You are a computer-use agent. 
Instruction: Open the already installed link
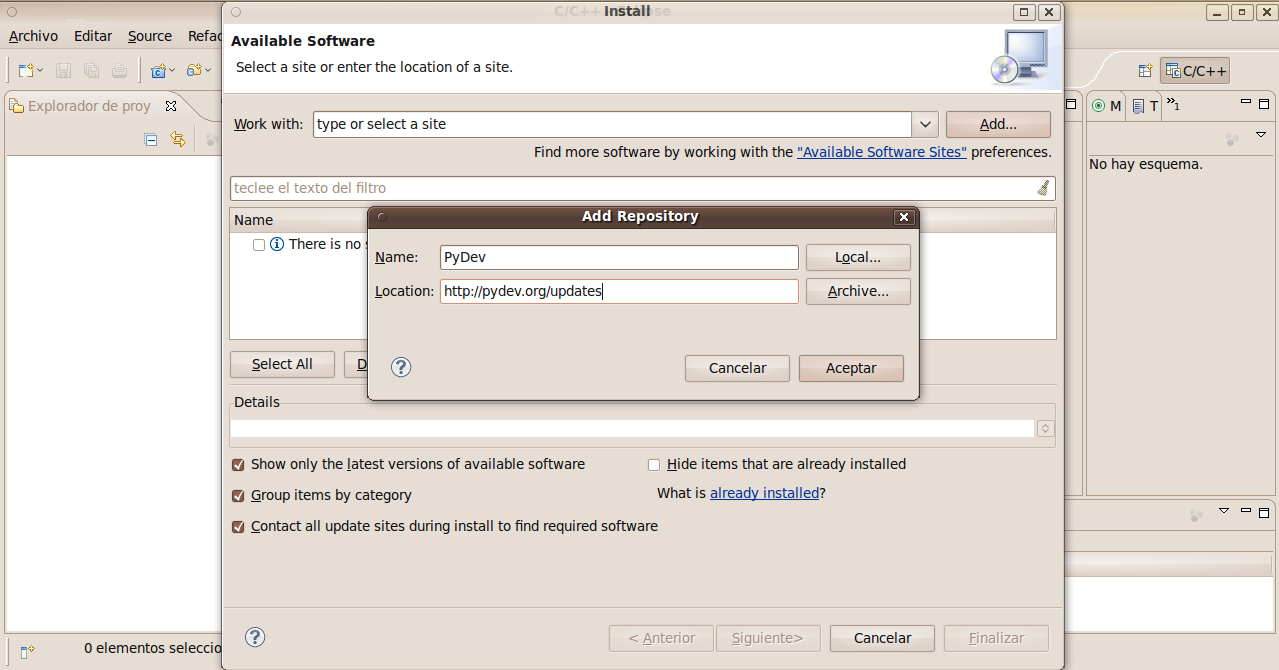[x=765, y=493]
